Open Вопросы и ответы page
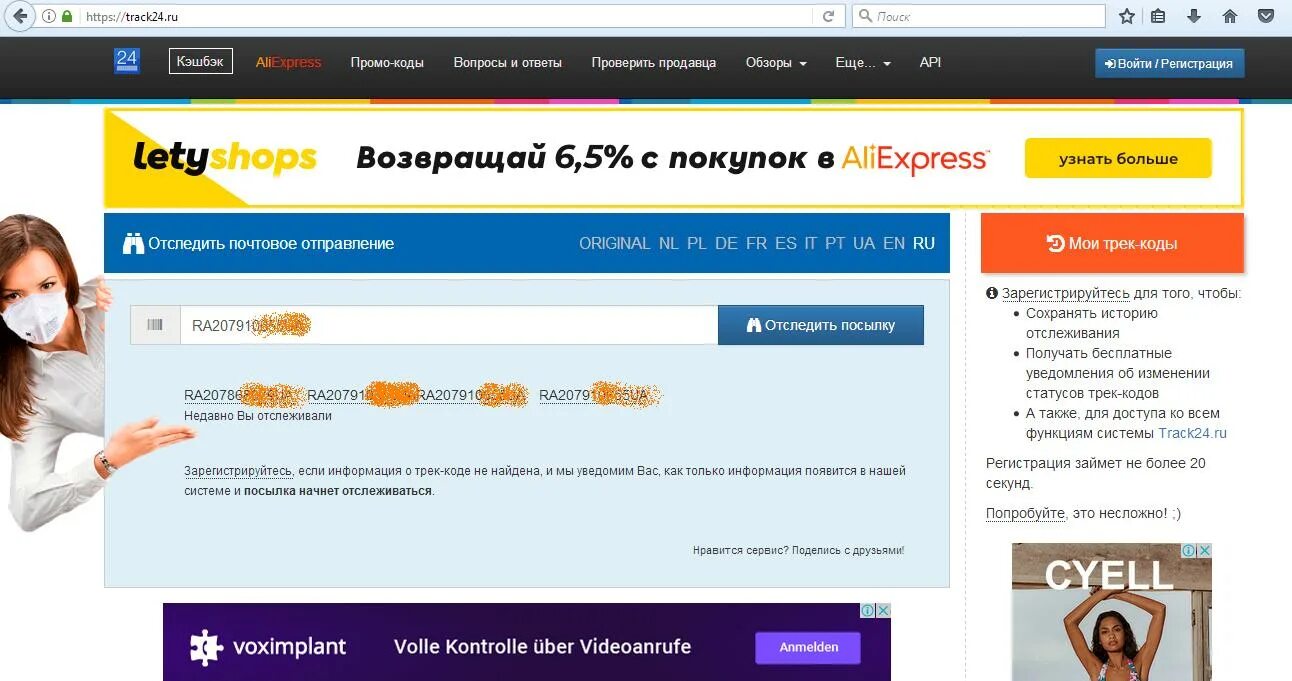Image resolution: width=1292 pixels, height=681 pixels. coord(508,62)
